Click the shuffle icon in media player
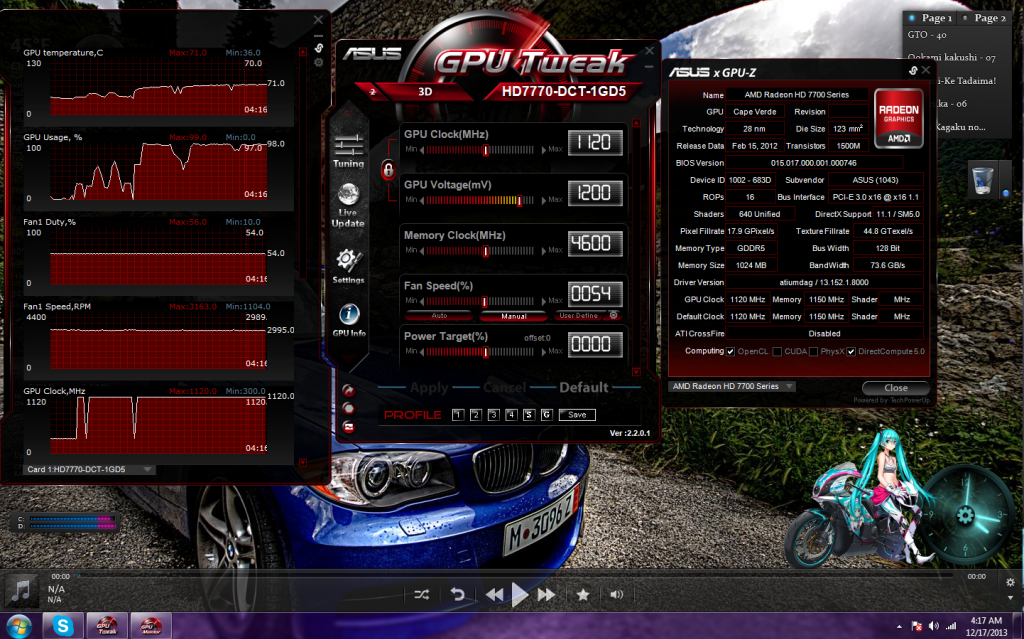Image resolution: width=1024 pixels, height=639 pixels. 422,594
